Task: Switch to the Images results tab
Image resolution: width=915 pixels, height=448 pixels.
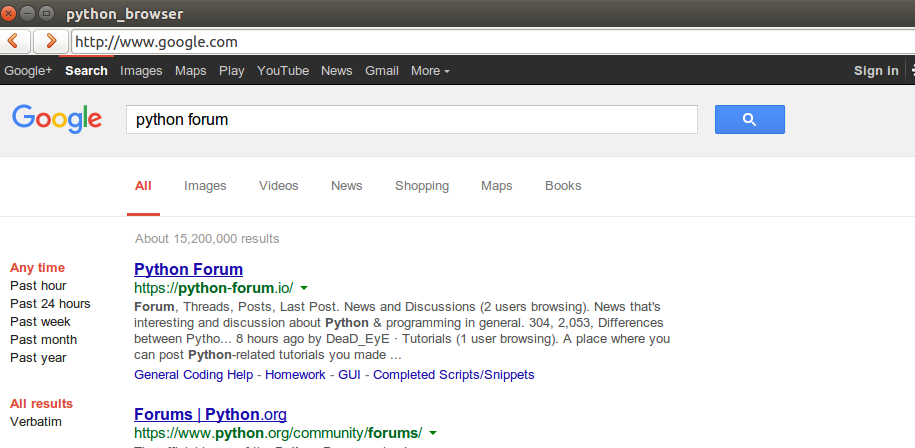Action: [205, 186]
